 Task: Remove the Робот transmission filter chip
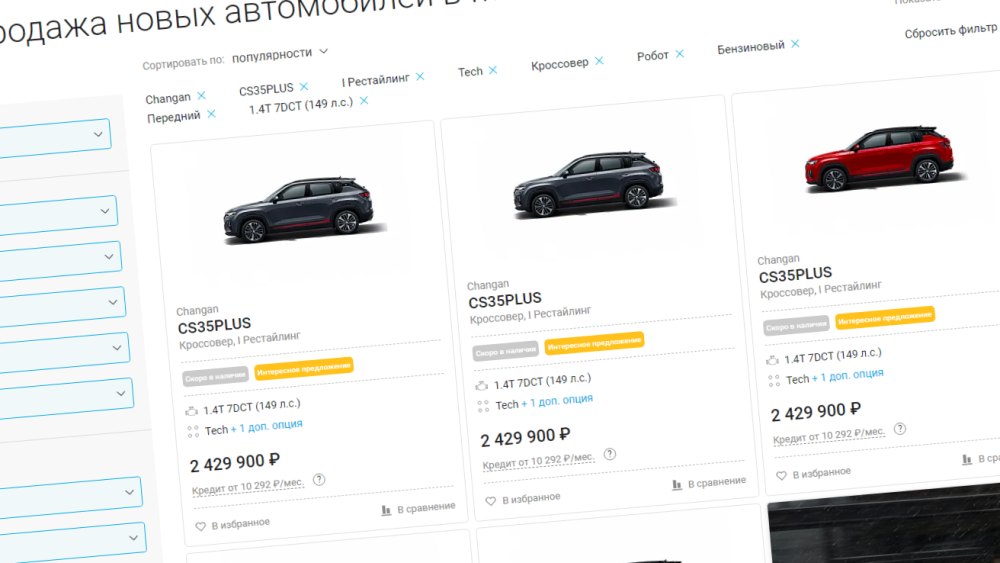coord(680,54)
